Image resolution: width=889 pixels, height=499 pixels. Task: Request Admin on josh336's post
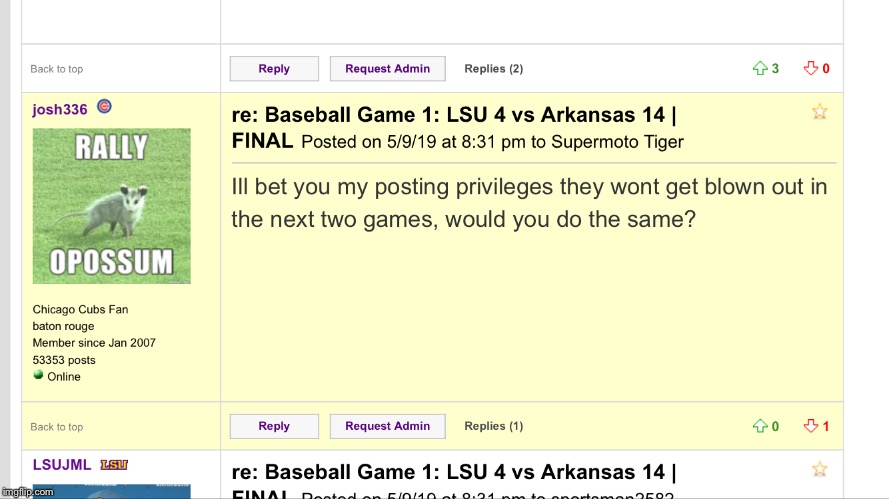coord(387,427)
